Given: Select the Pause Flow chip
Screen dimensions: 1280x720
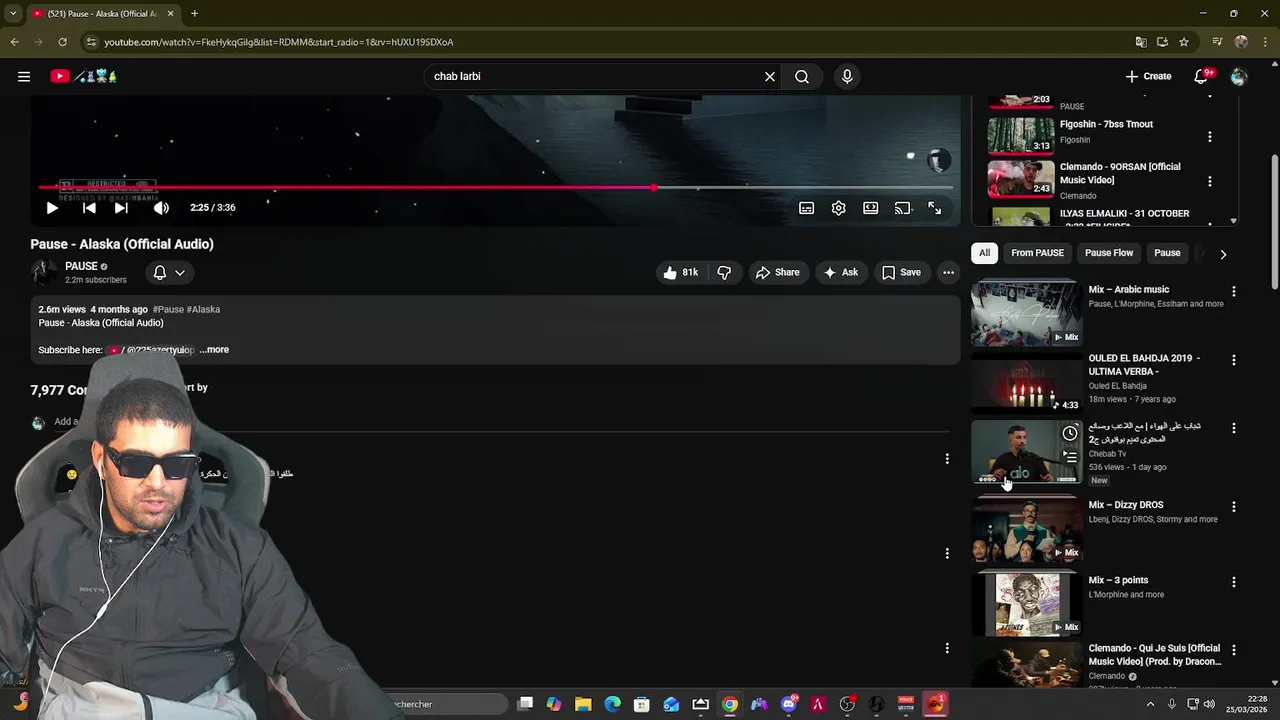Looking at the screenshot, I should [1109, 253].
